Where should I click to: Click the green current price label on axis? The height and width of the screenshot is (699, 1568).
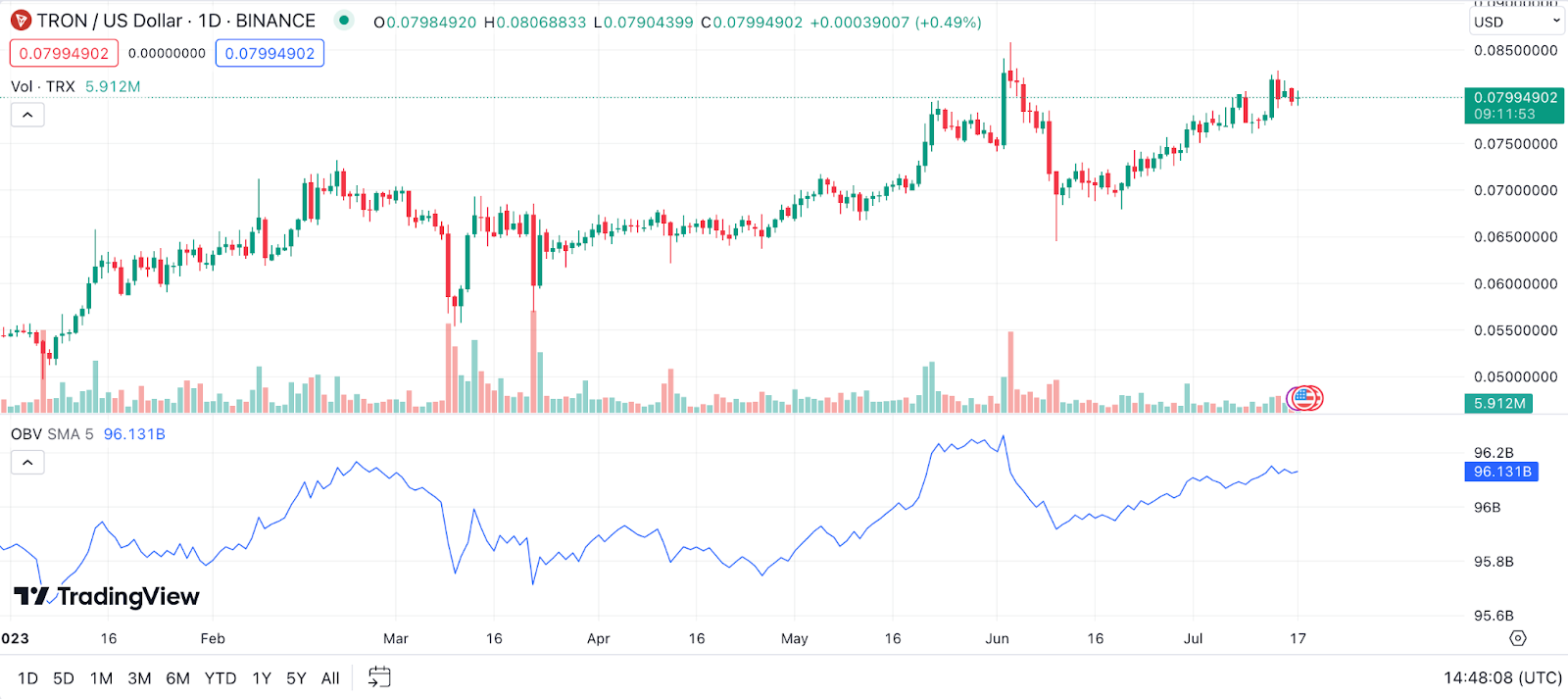point(1515,105)
